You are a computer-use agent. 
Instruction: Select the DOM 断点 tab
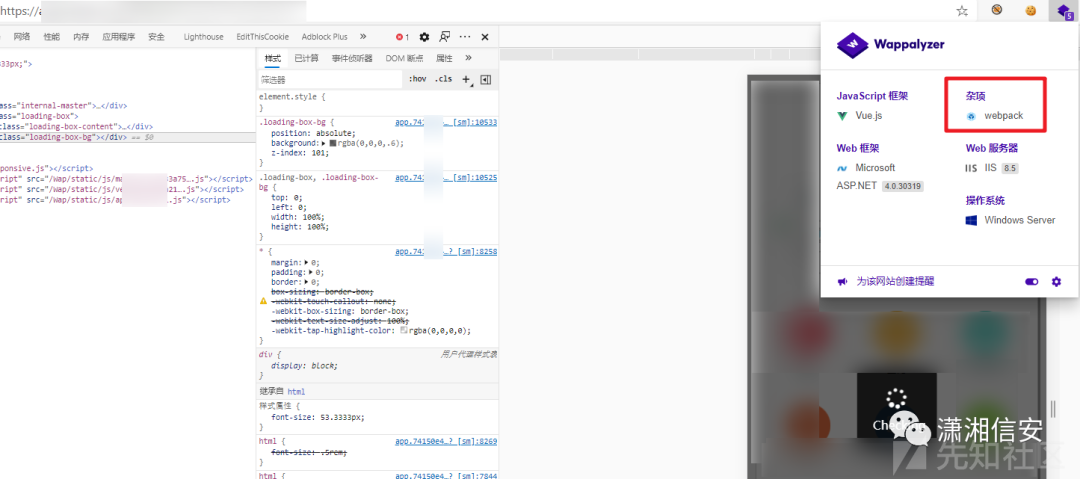click(404, 59)
